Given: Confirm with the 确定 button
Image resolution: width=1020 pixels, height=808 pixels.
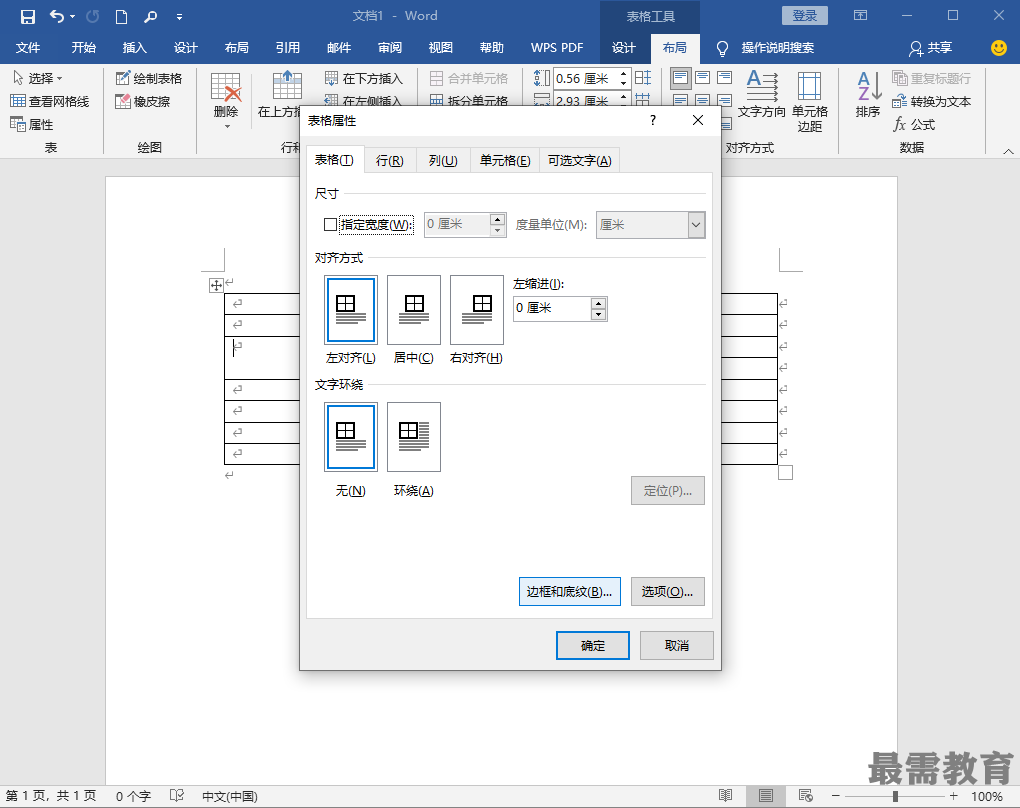Looking at the screenshot, I should tap(593, 645).
